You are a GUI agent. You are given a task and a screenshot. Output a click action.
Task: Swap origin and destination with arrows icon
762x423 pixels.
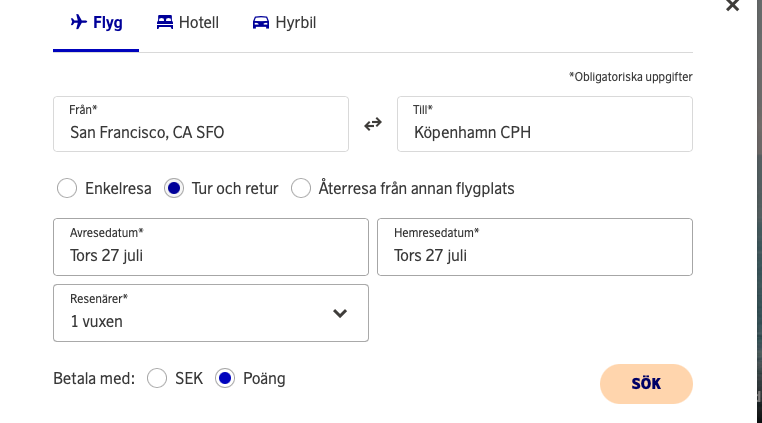[x=373, y=124]
